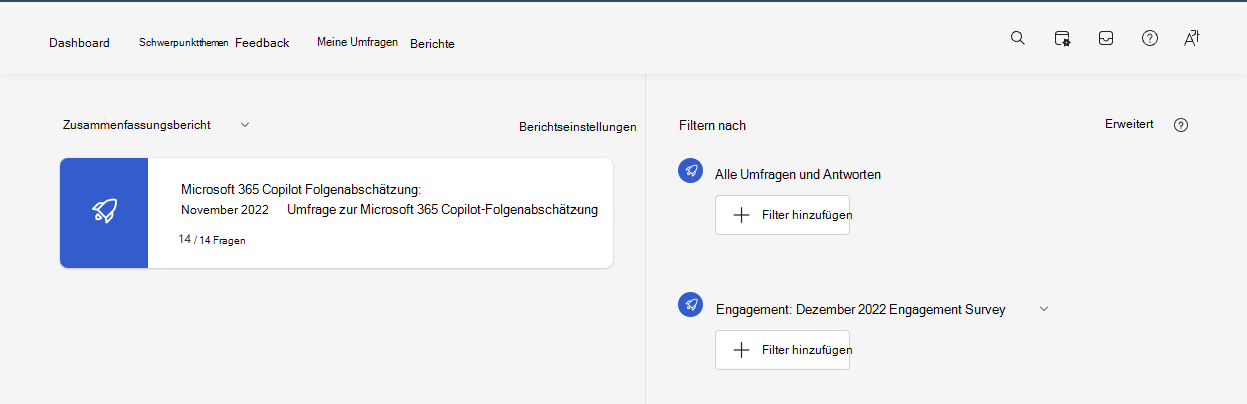The image size is (1247, 404).
Task: Open the Meine Umfragen tab
Action: 358,42
